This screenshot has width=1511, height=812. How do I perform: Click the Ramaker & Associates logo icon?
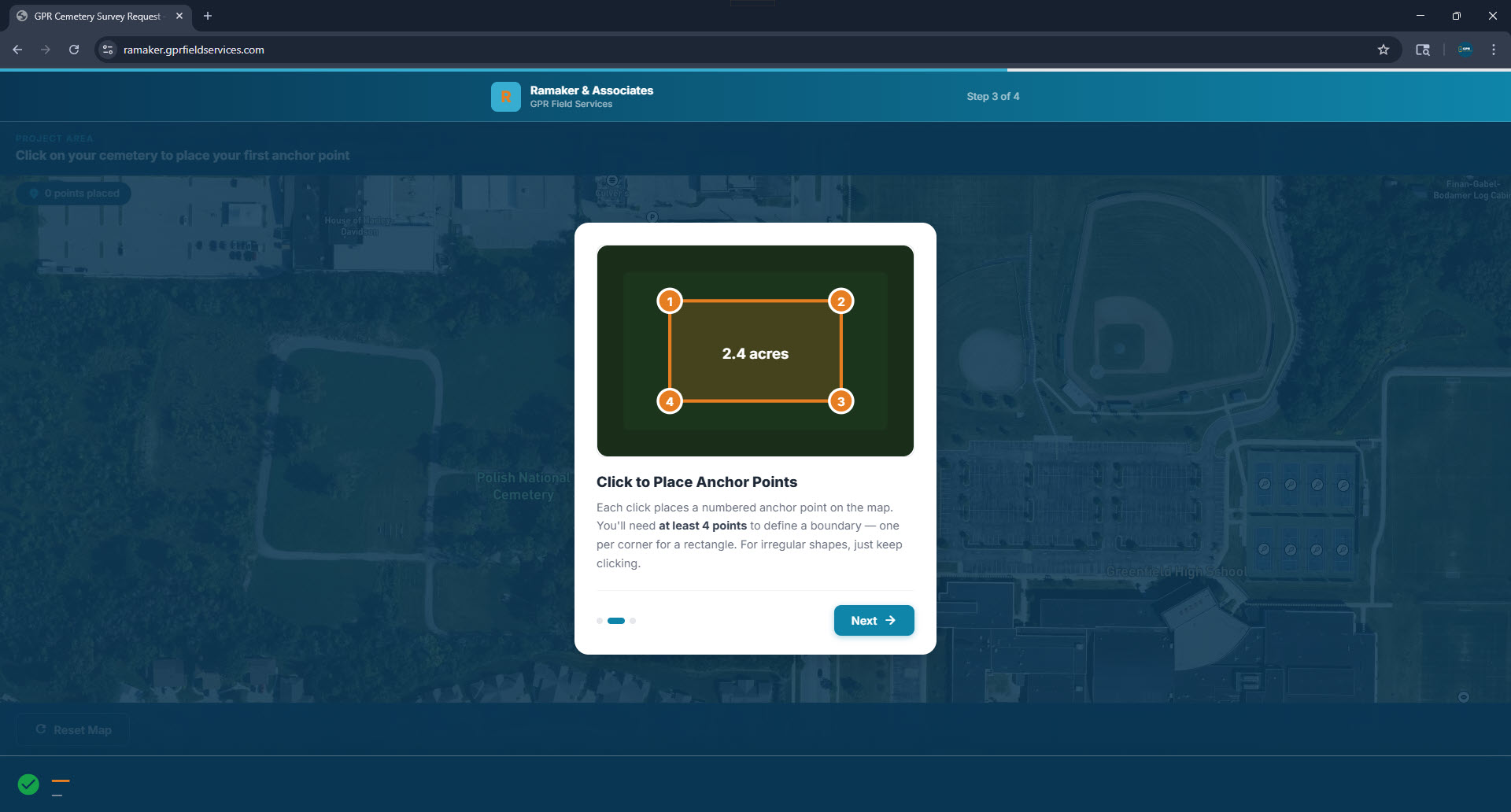pos(505,97)
